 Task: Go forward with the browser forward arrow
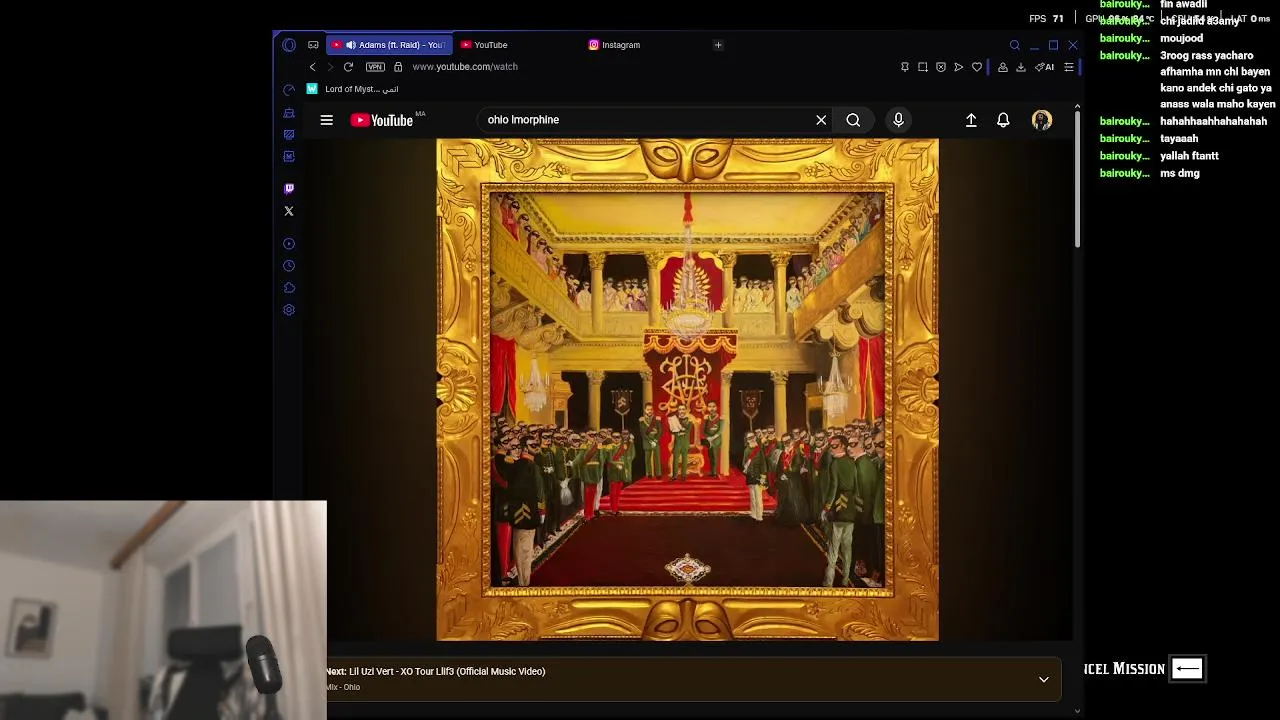click(330, 67)
